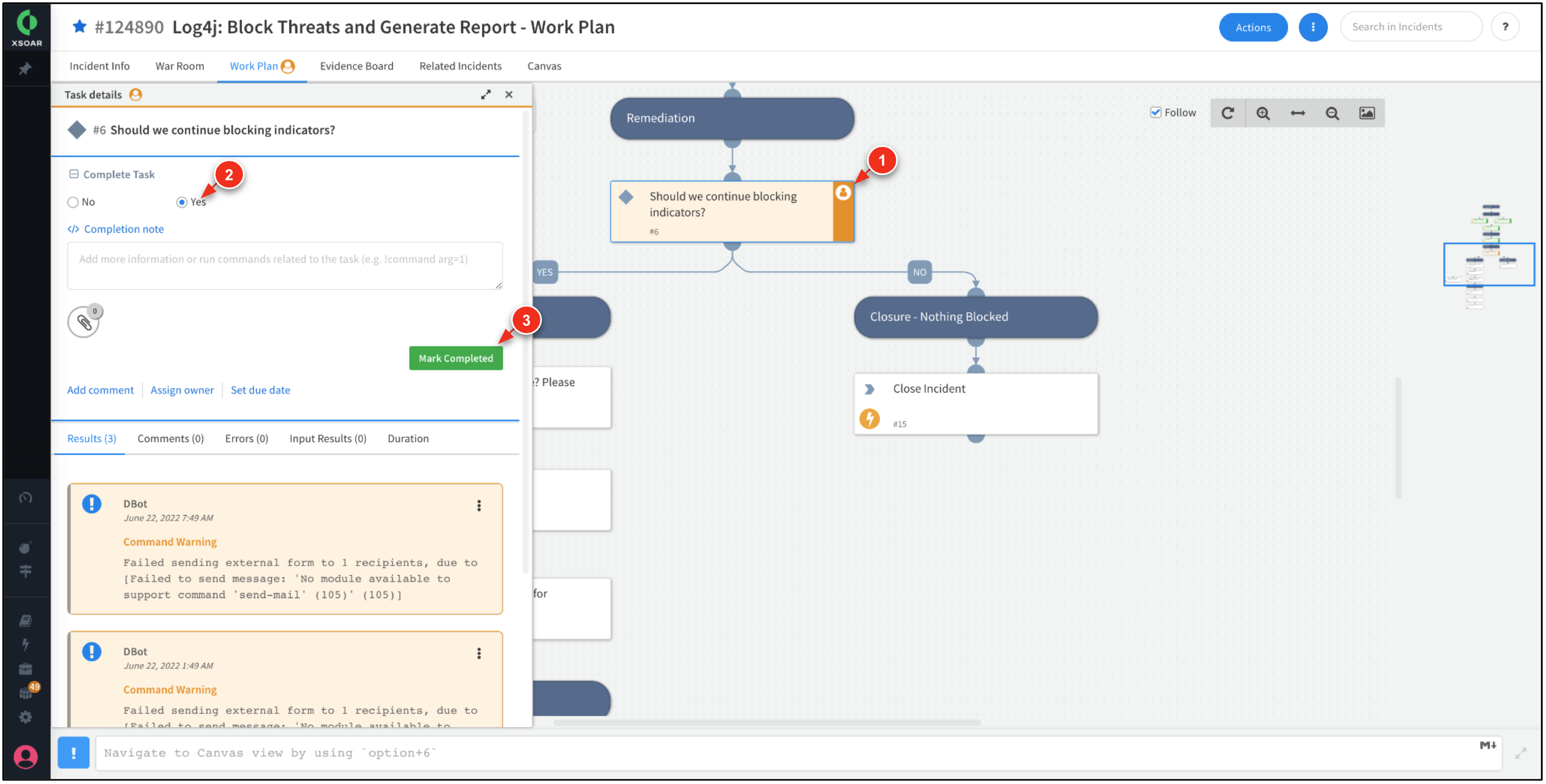Switch to the Incident Info tab
The width and height of the screenshot is (1546, 784).
click(x=99, y=66)
